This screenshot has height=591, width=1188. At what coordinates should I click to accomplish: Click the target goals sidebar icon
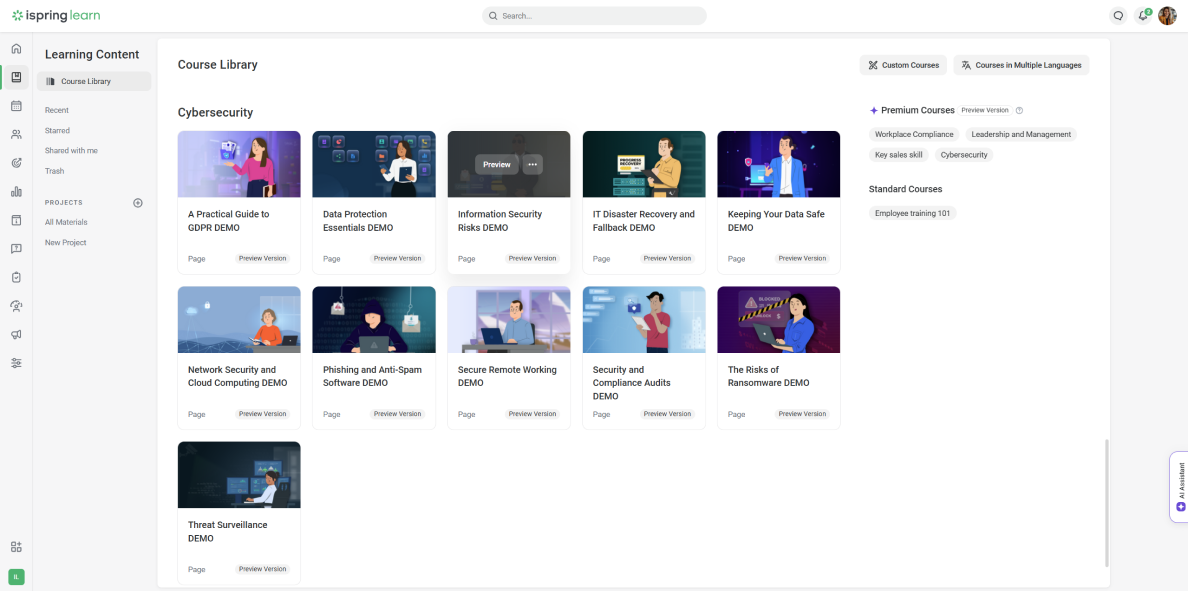[16, 163]
